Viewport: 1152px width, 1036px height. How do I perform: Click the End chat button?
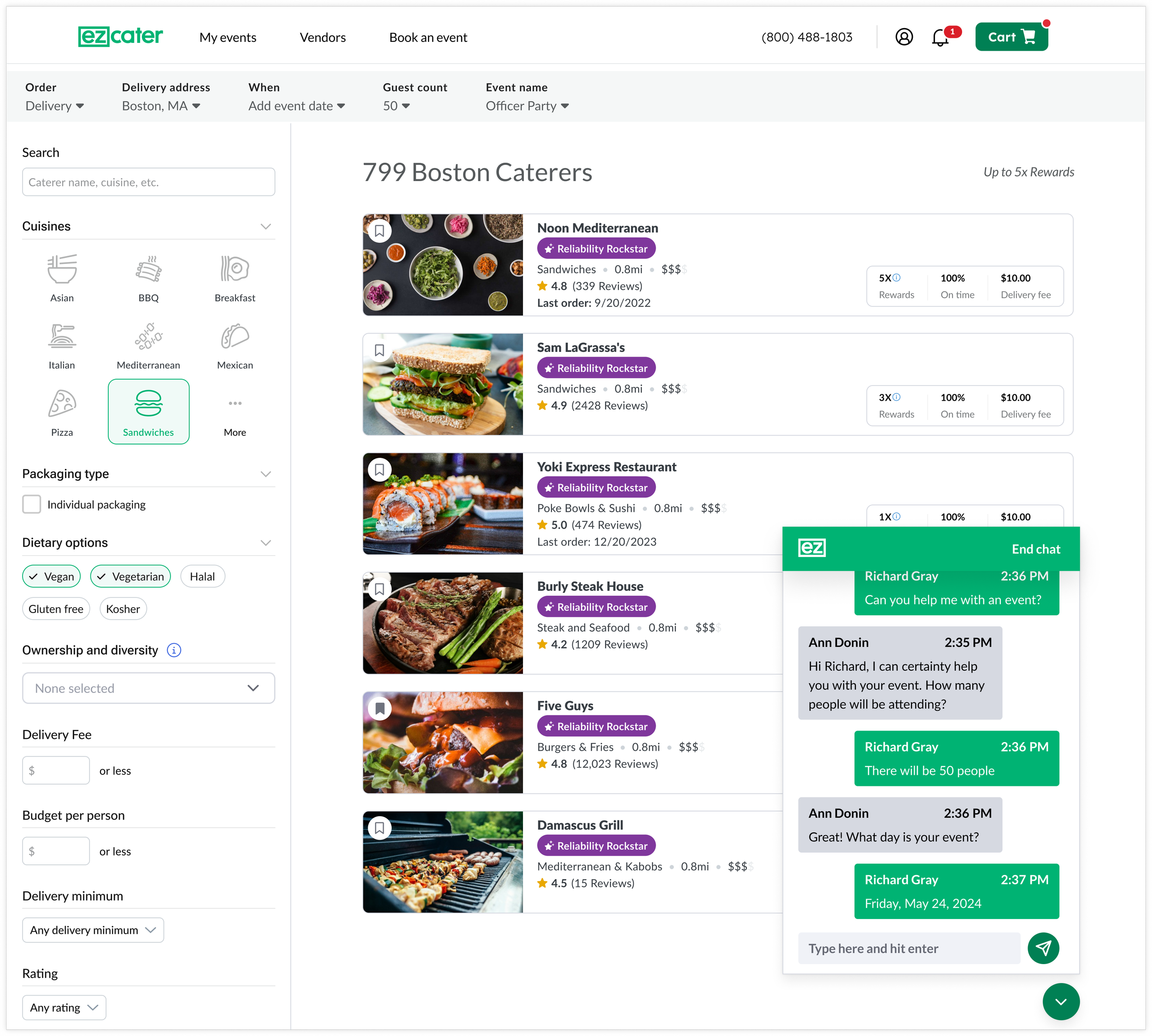click(1035, 549)
